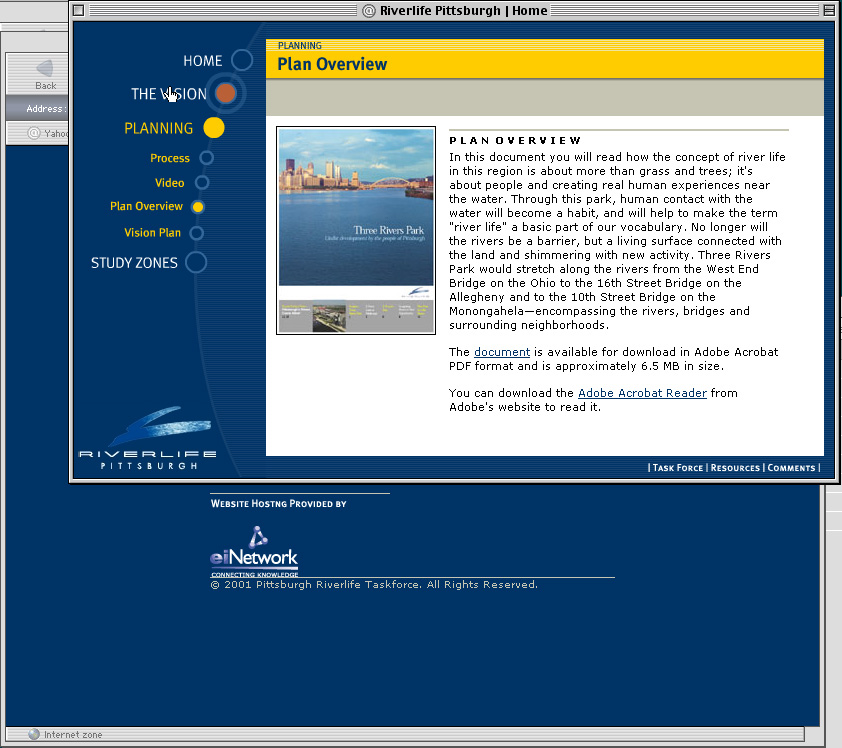842x748 pixels.
Task: Click the circle icon beside HOME
Action: click(242, 61)
